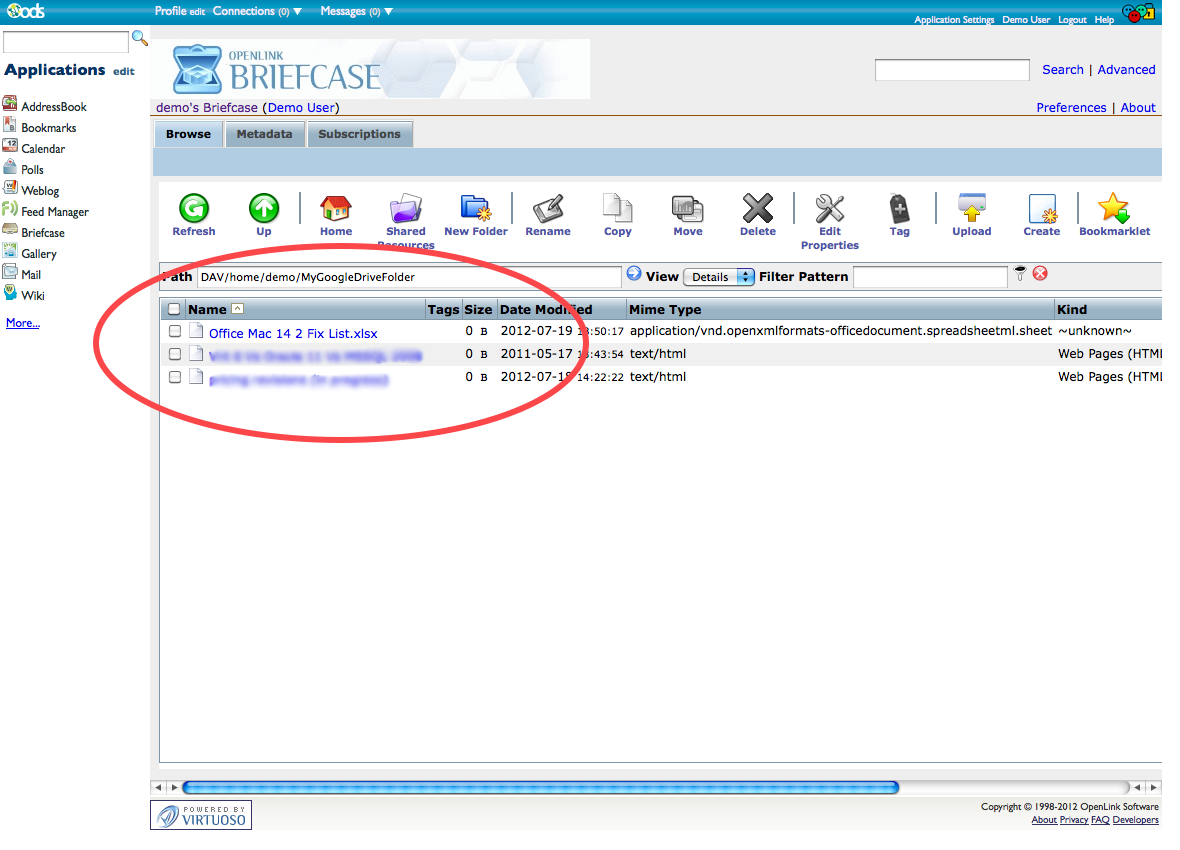Image resolution: width=1180 pixels, height=850 pixels.
Task: Go up one folder with Up icon
Action: coord(264,209)
